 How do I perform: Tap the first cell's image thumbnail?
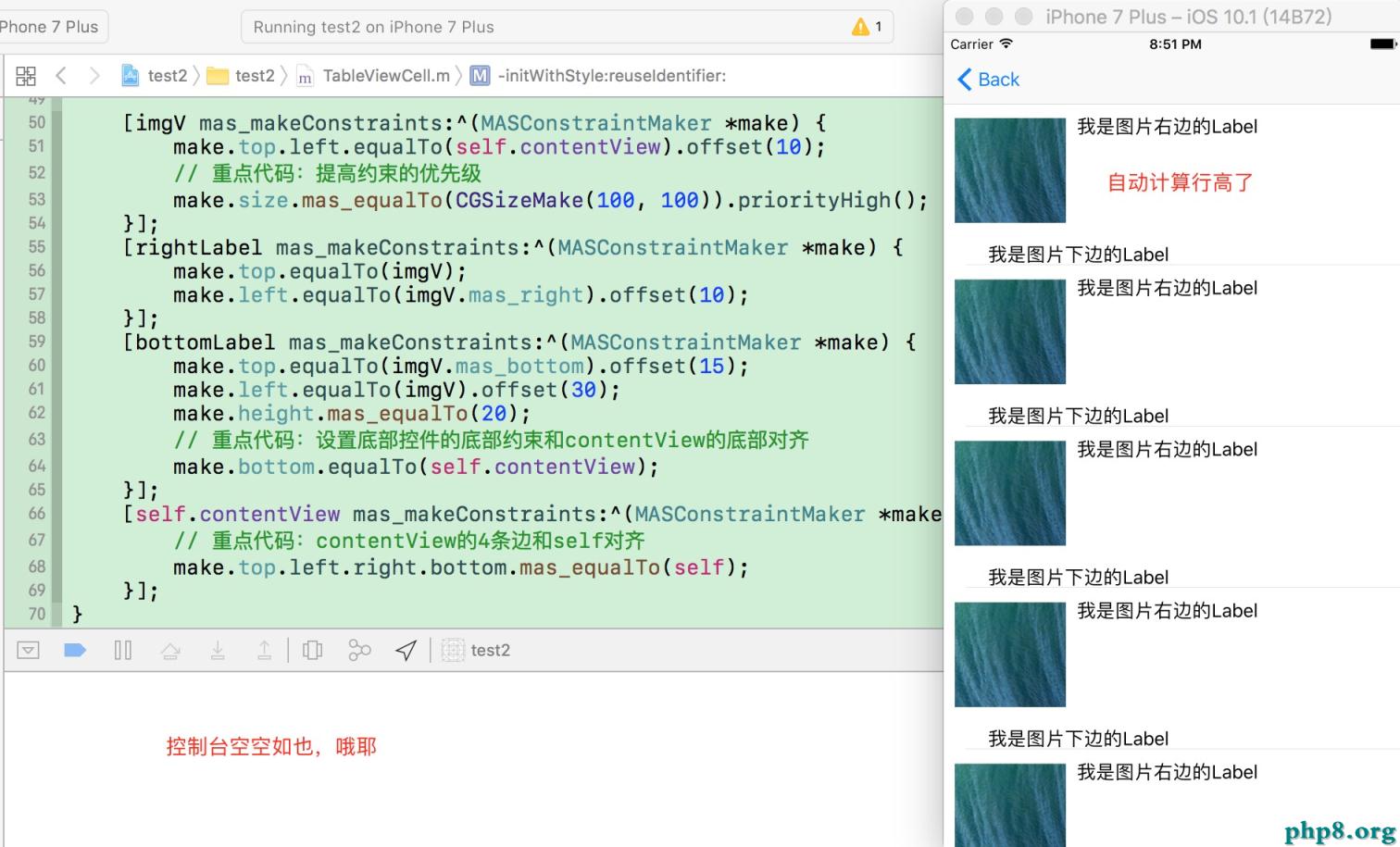pyautogui.click(x=1010, y=170)
